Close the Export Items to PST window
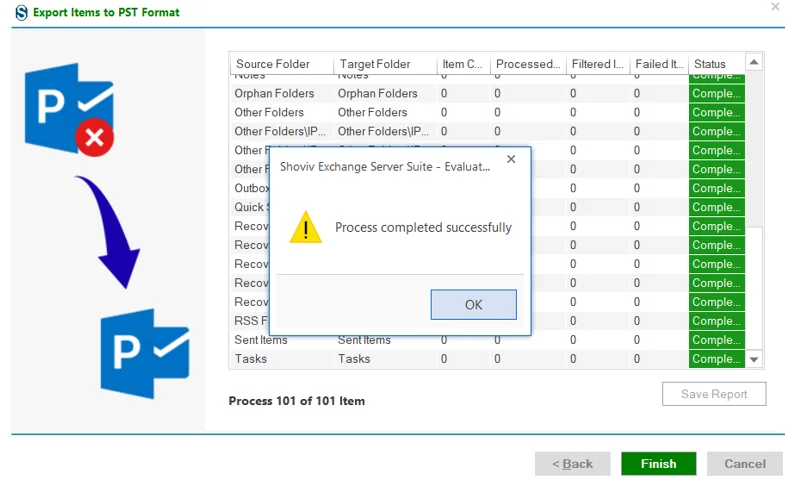The width and height of the screenshot is (785, 480). [x=775, y=7]
